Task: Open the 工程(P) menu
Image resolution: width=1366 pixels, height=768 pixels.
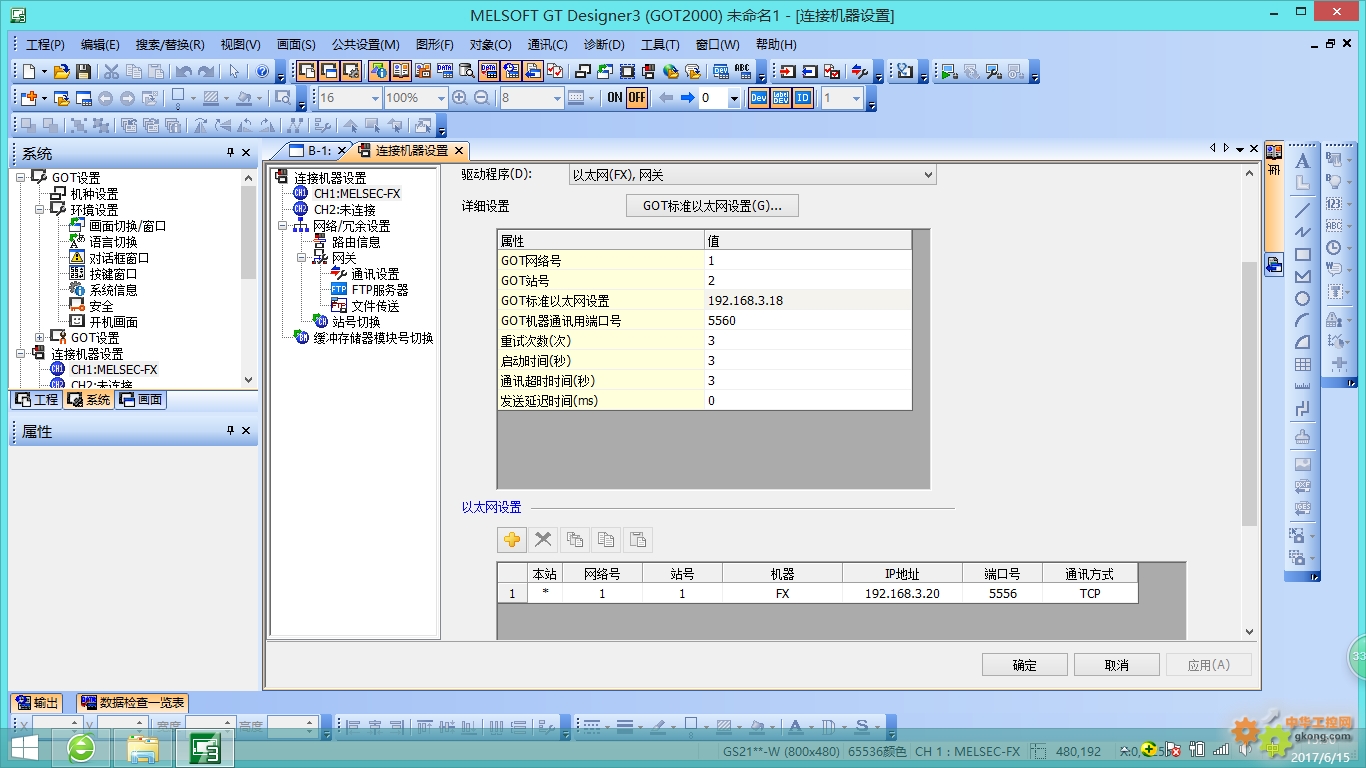Action: point(45,45)
